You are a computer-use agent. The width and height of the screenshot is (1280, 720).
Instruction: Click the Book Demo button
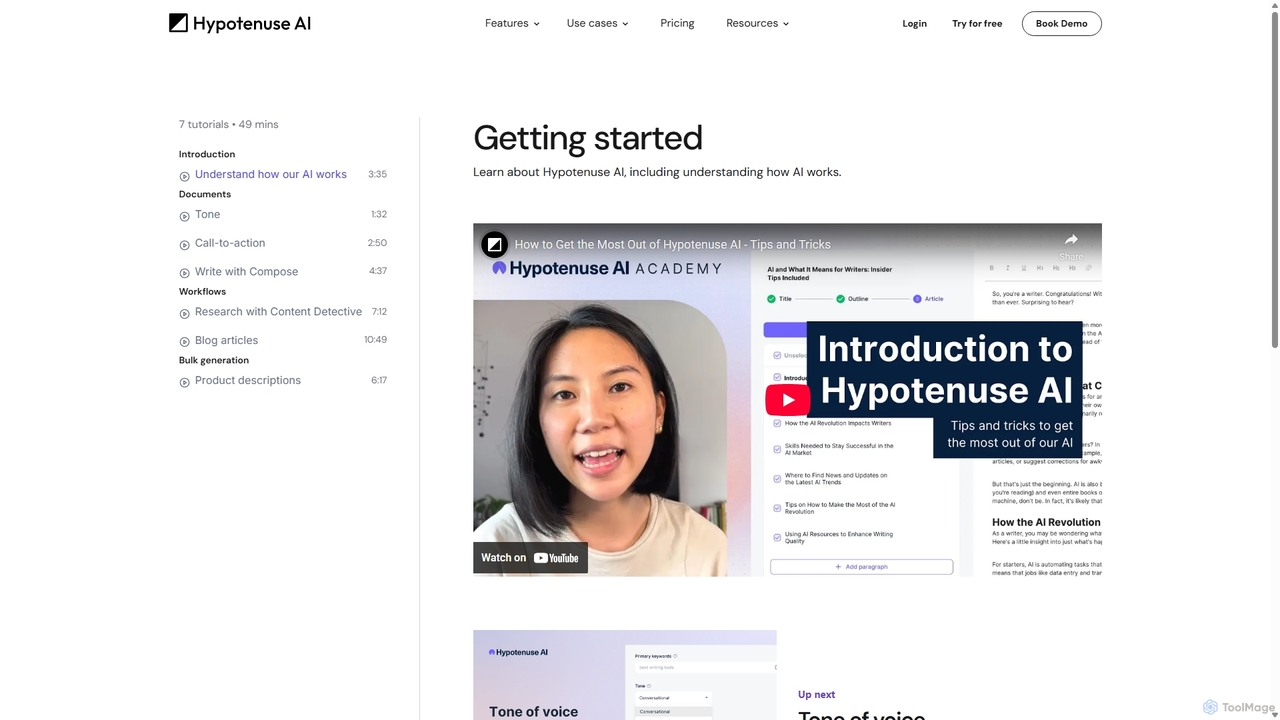pos(1061,23)
